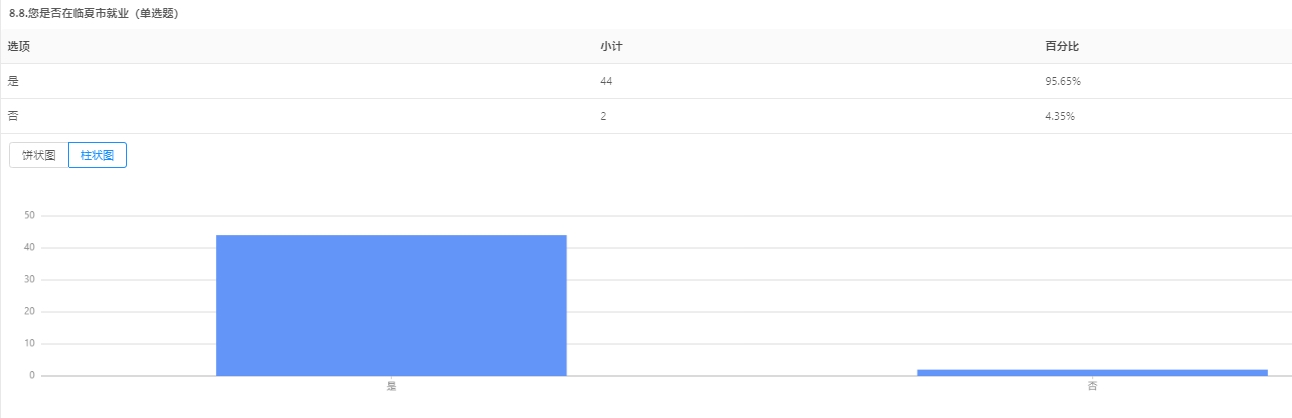Click the 是 label under the chart

[391, 386]
